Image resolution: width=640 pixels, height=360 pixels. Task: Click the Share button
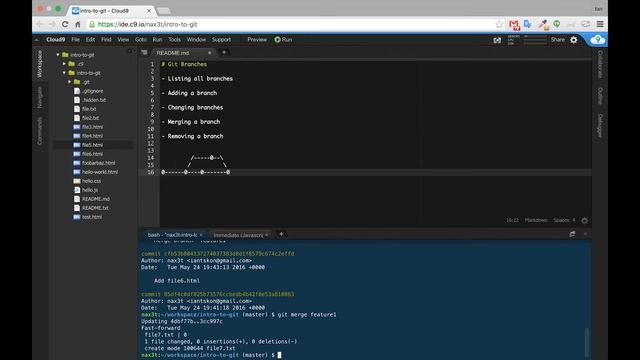(x=558, y=40)
